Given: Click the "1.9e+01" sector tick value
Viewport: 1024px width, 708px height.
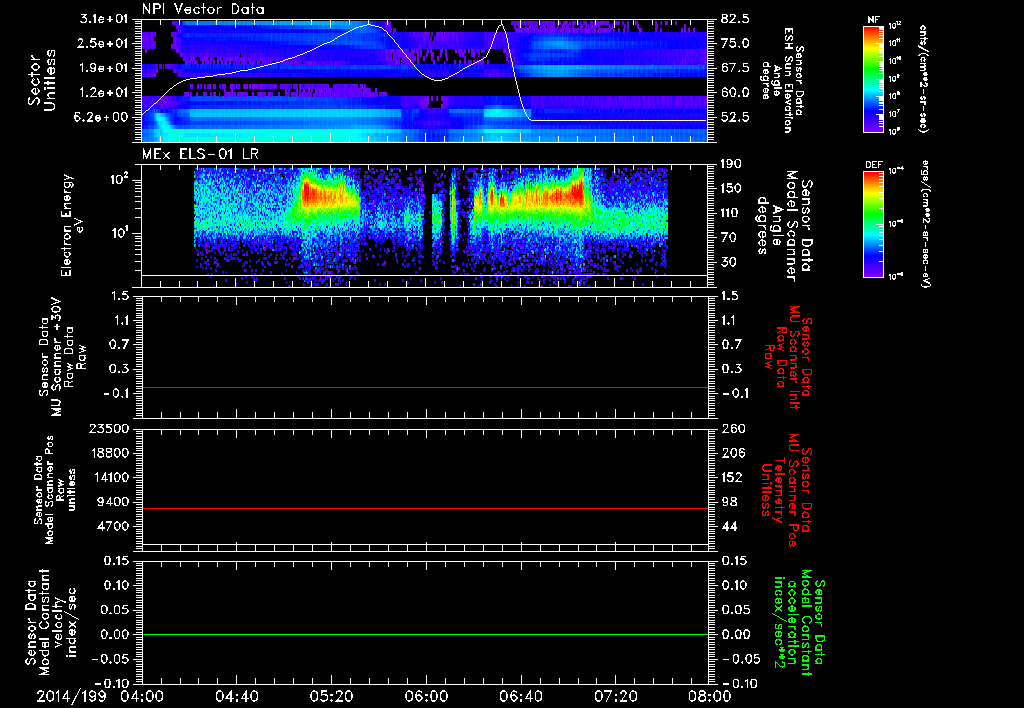Looking at the screenshot, I should point(104,68).
